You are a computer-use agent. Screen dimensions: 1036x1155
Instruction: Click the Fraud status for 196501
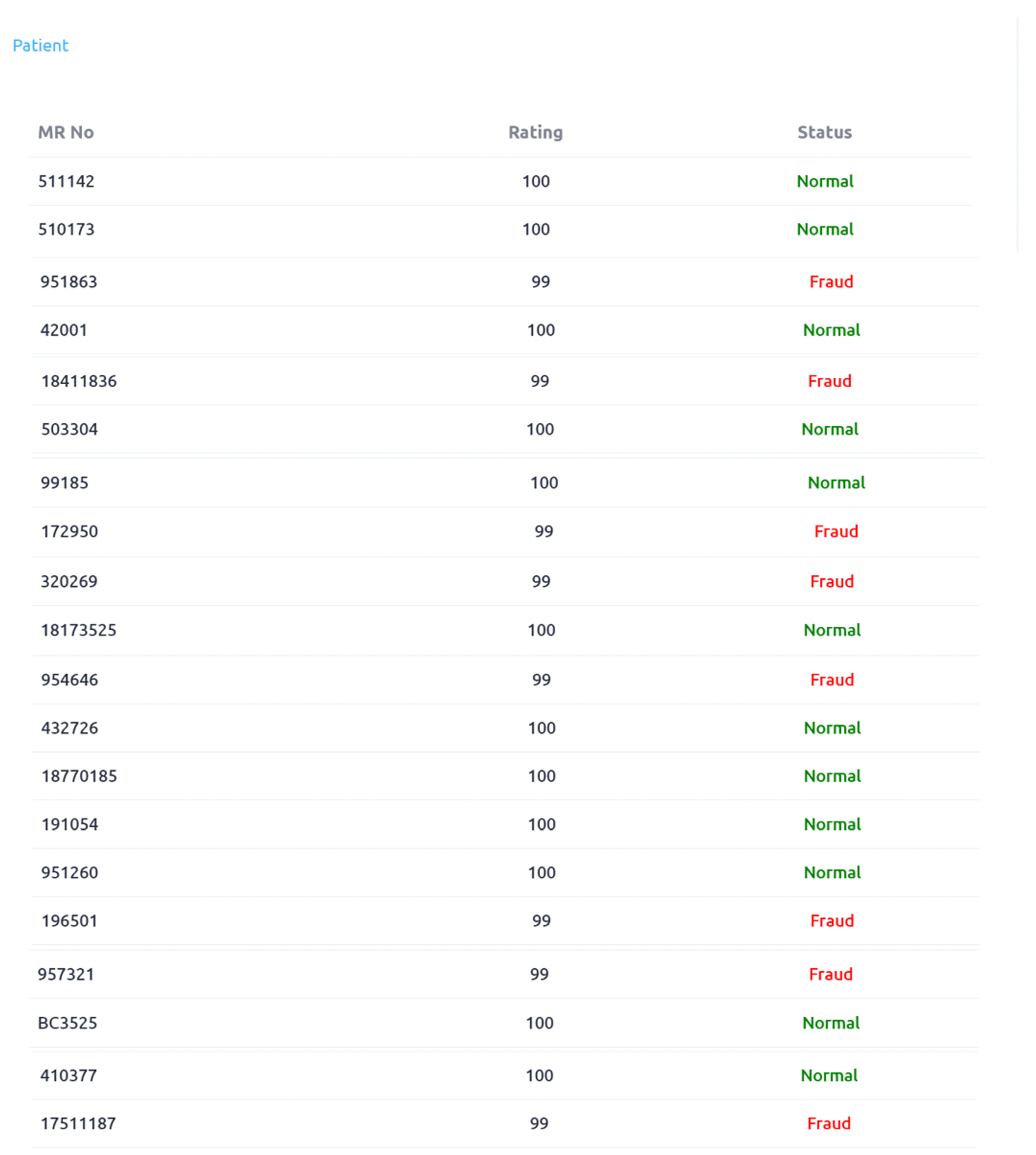click(x=832, y=921)
